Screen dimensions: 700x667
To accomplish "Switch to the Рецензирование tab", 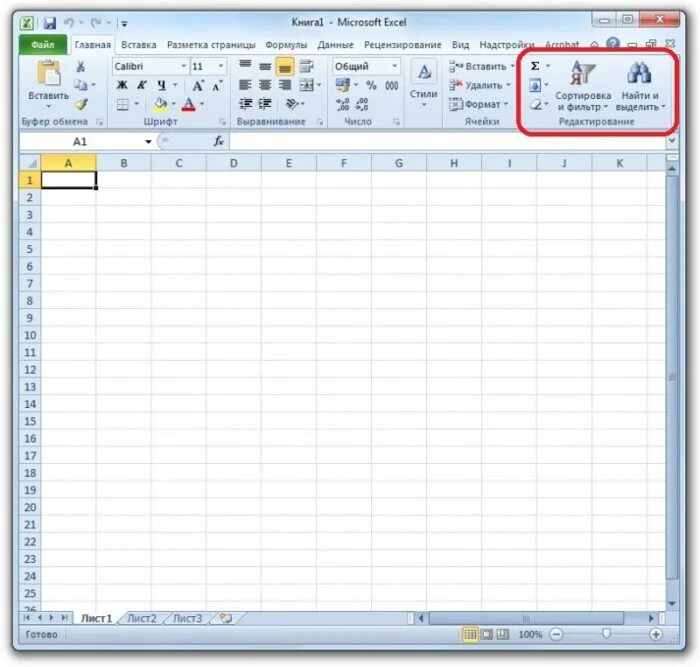I will tap(403, 45).
